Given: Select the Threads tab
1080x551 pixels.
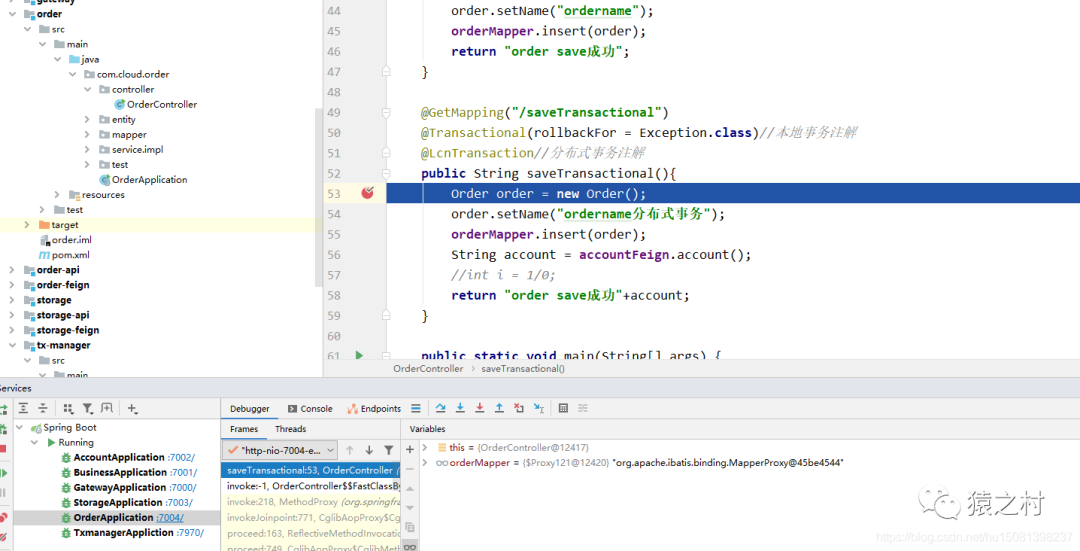Looking at the screenshot, I should tap(291, 429).
